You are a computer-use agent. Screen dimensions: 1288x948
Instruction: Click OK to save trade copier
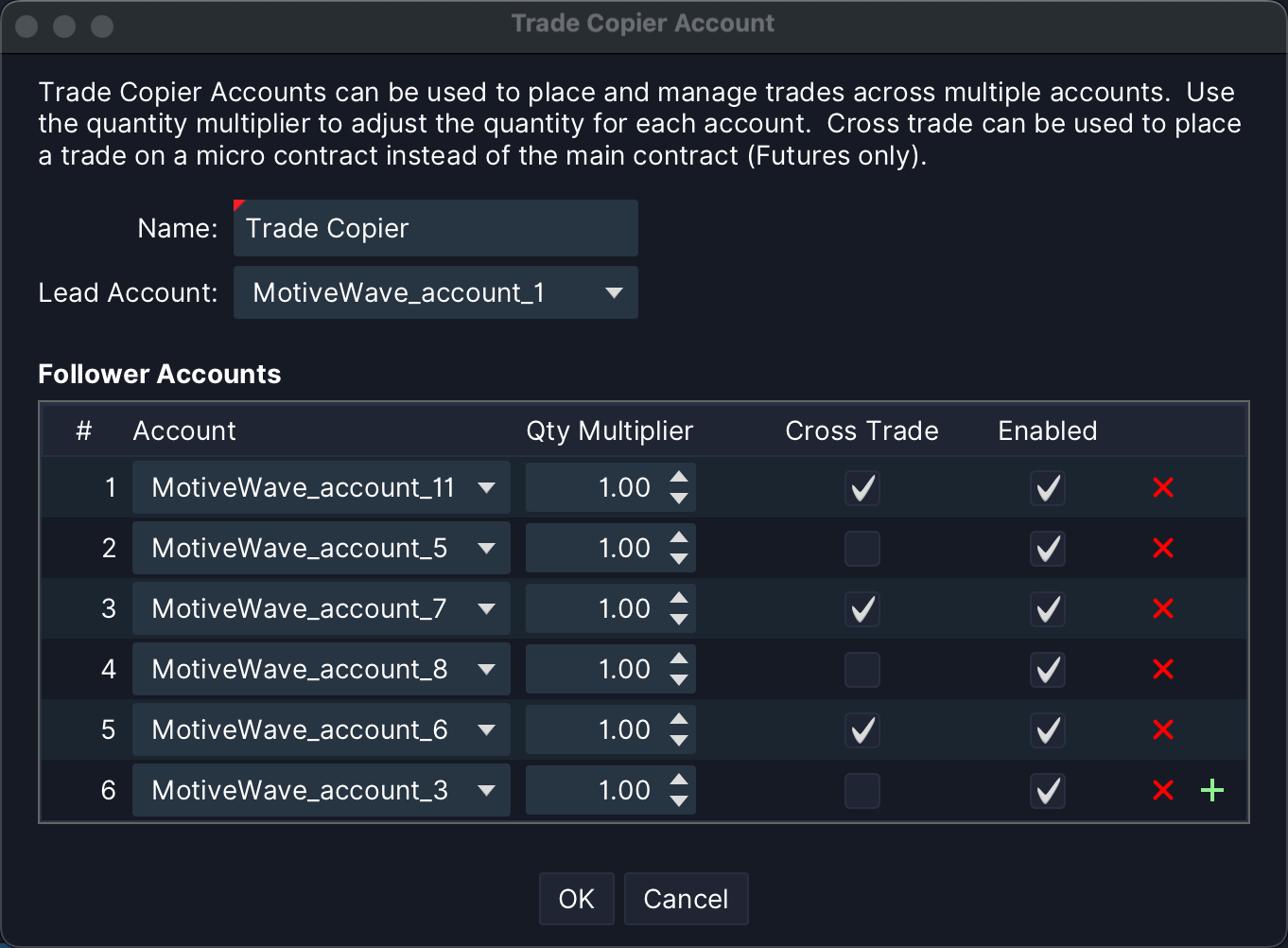[x=576, y=899]
